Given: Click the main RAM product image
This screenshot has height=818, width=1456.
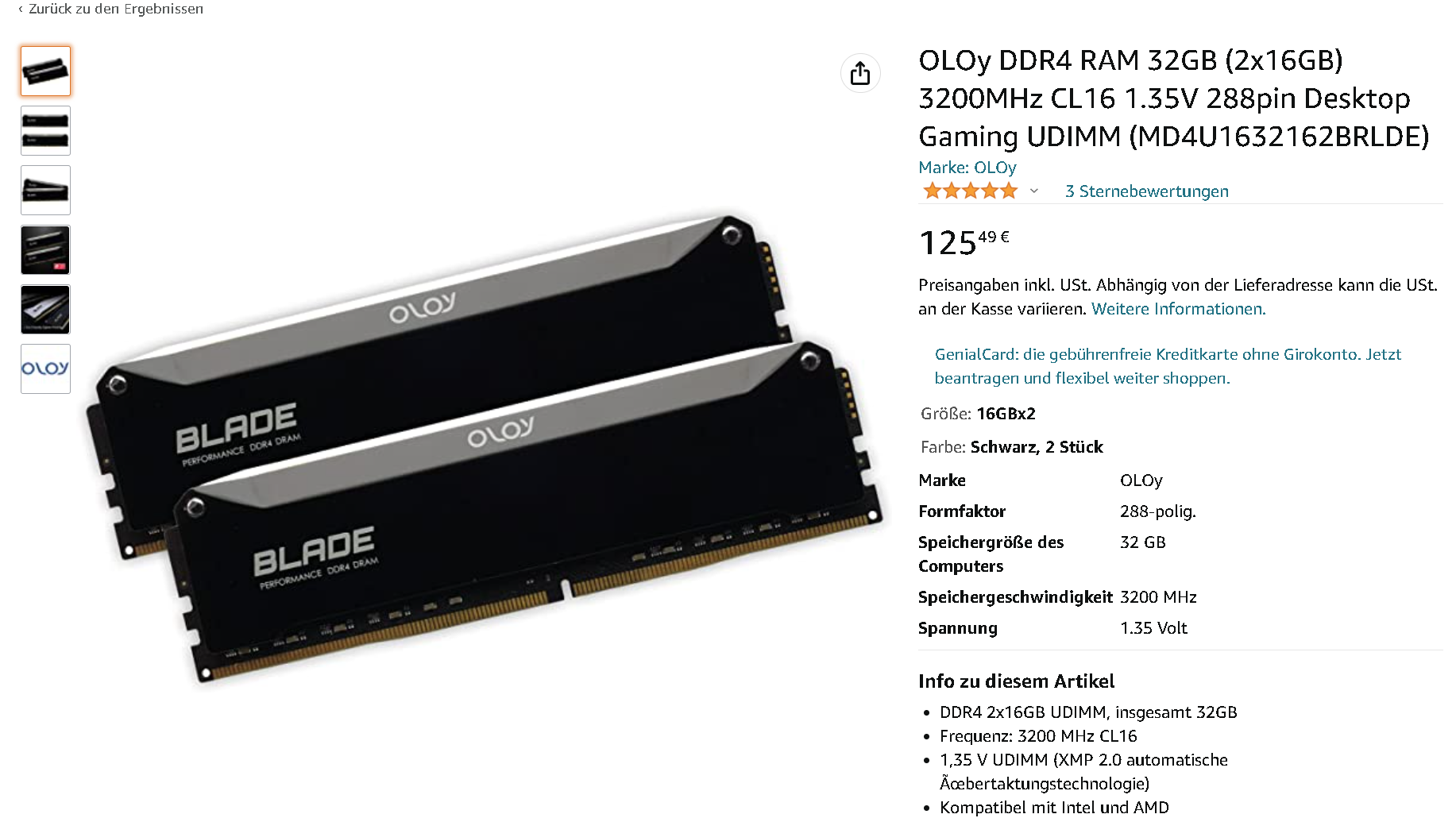Looking at the screenshot, I should pos(485,449).
